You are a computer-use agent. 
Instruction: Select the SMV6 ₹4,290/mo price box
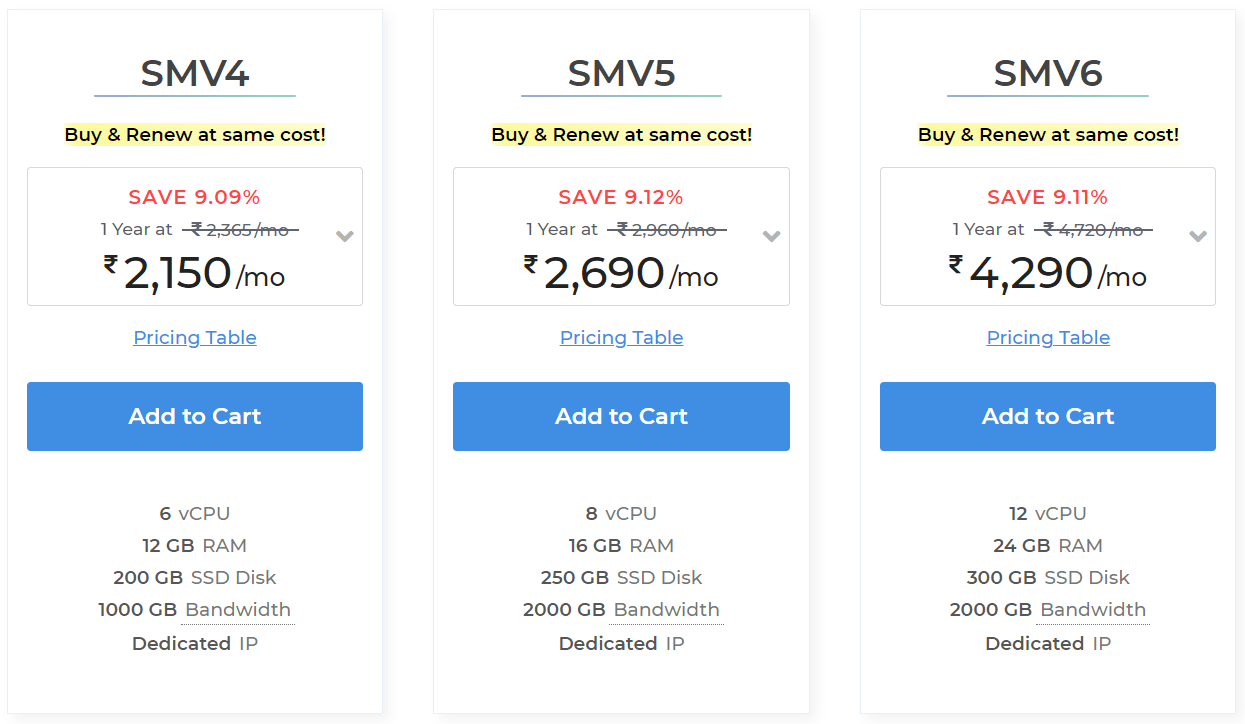click(x=1048, y=236)
